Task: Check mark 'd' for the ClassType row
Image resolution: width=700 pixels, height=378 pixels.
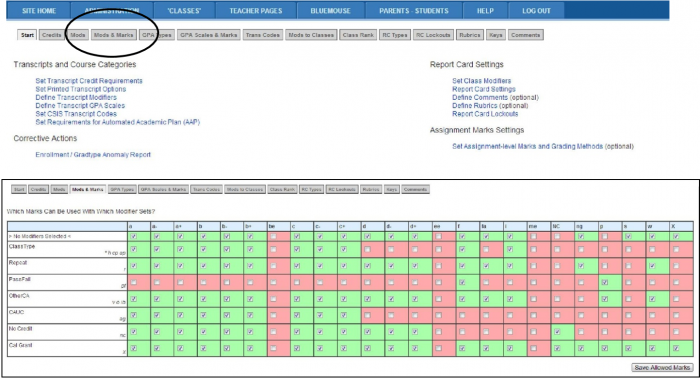Action: pyautogui.click(x=367, y=249)
